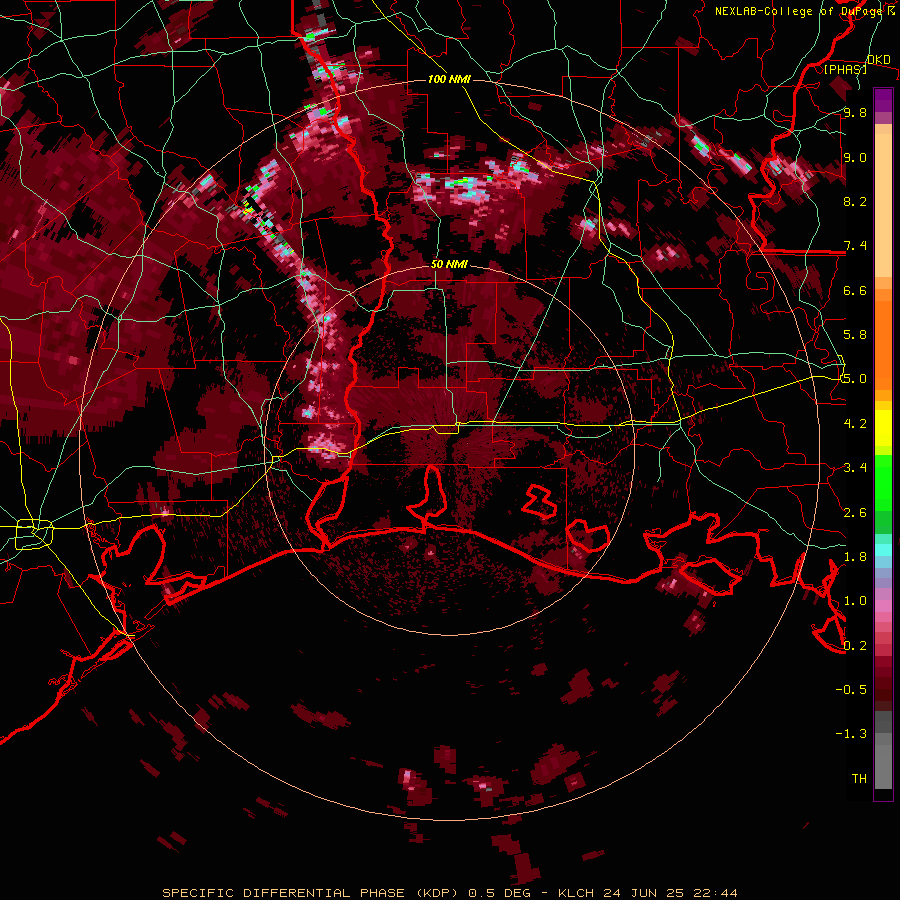The image size is (900, 900).
Task: Pick the cyan band of the color bar
Action: [883, 550]
